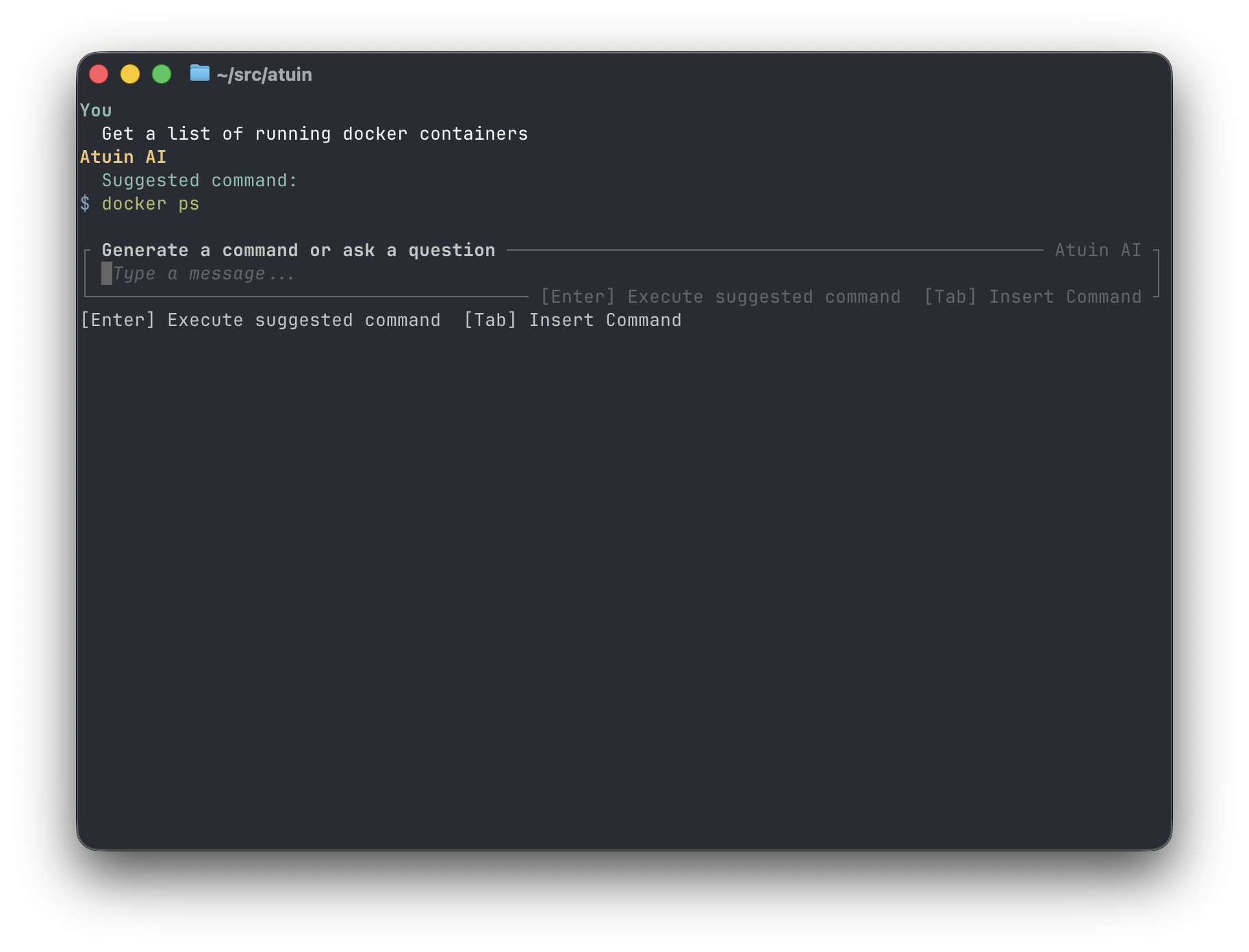1249x952 pixels.
Task: Click the gray "Atuin AI" label on the input box border
Action: coord(1098,251)
